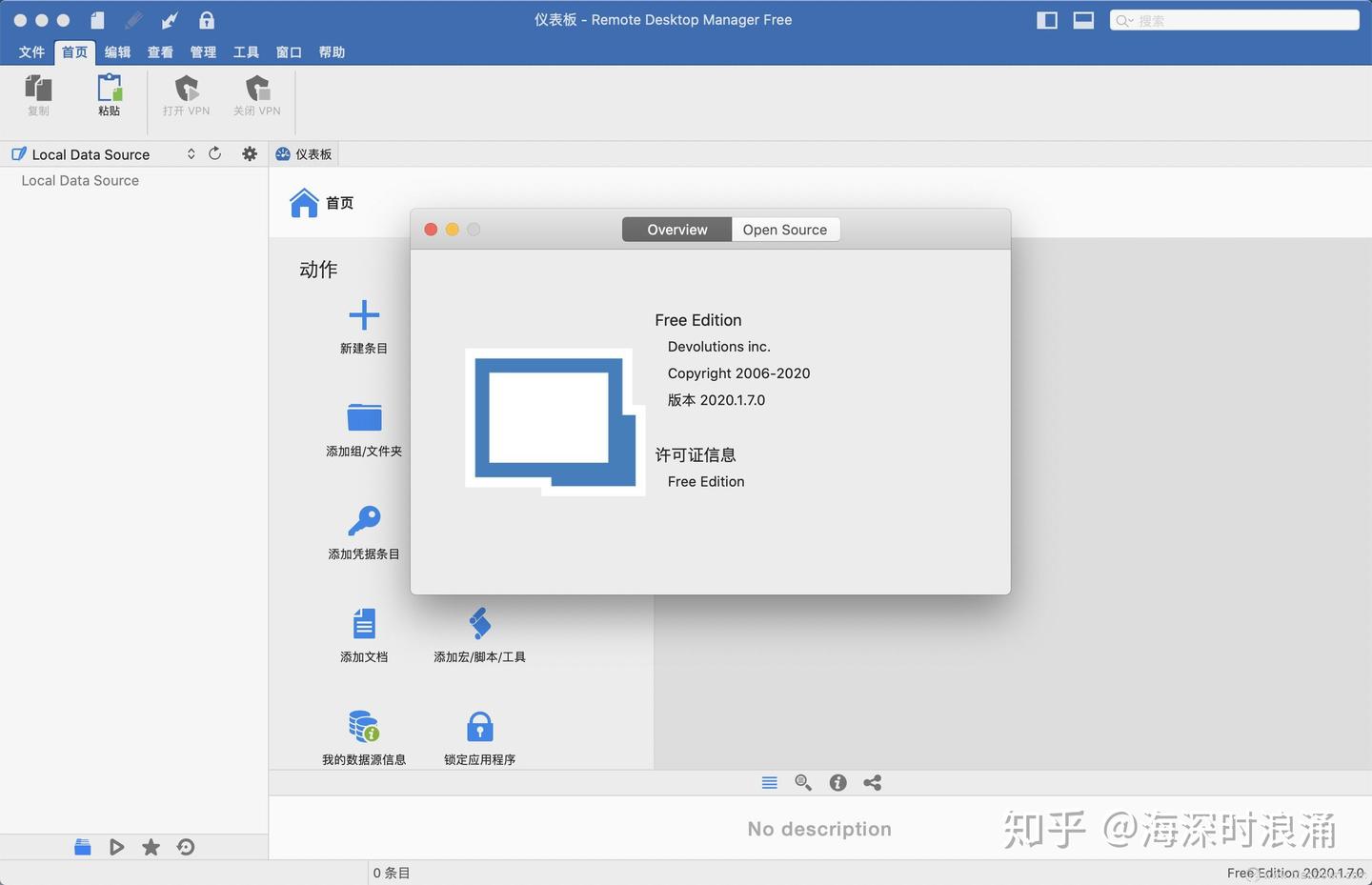The image size is (1372, 885).
Task: Expand the Local Data Source selector arrows
Action: [191, 153]
